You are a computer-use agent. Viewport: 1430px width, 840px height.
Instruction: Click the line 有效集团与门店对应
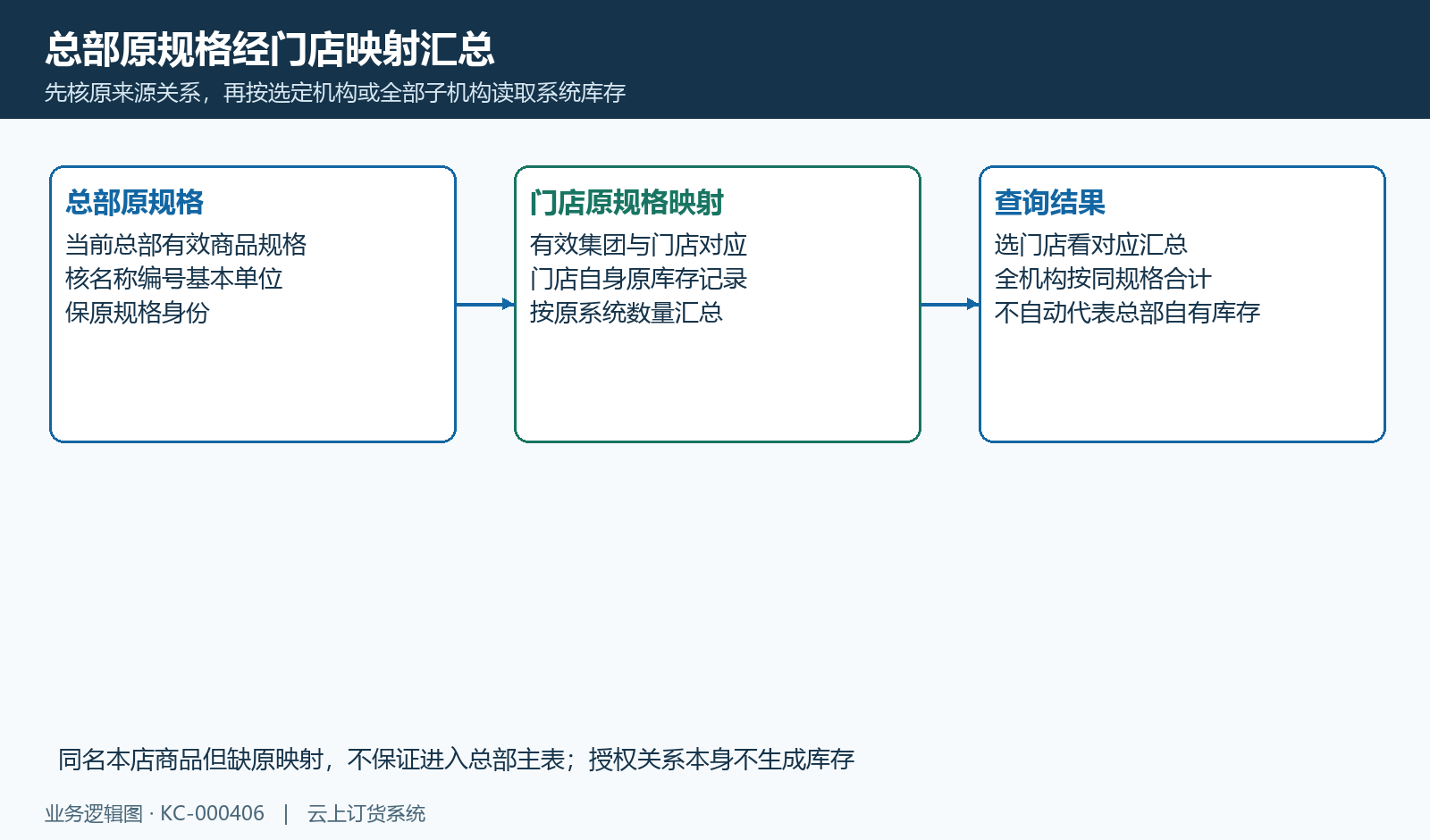pos(638,245)
